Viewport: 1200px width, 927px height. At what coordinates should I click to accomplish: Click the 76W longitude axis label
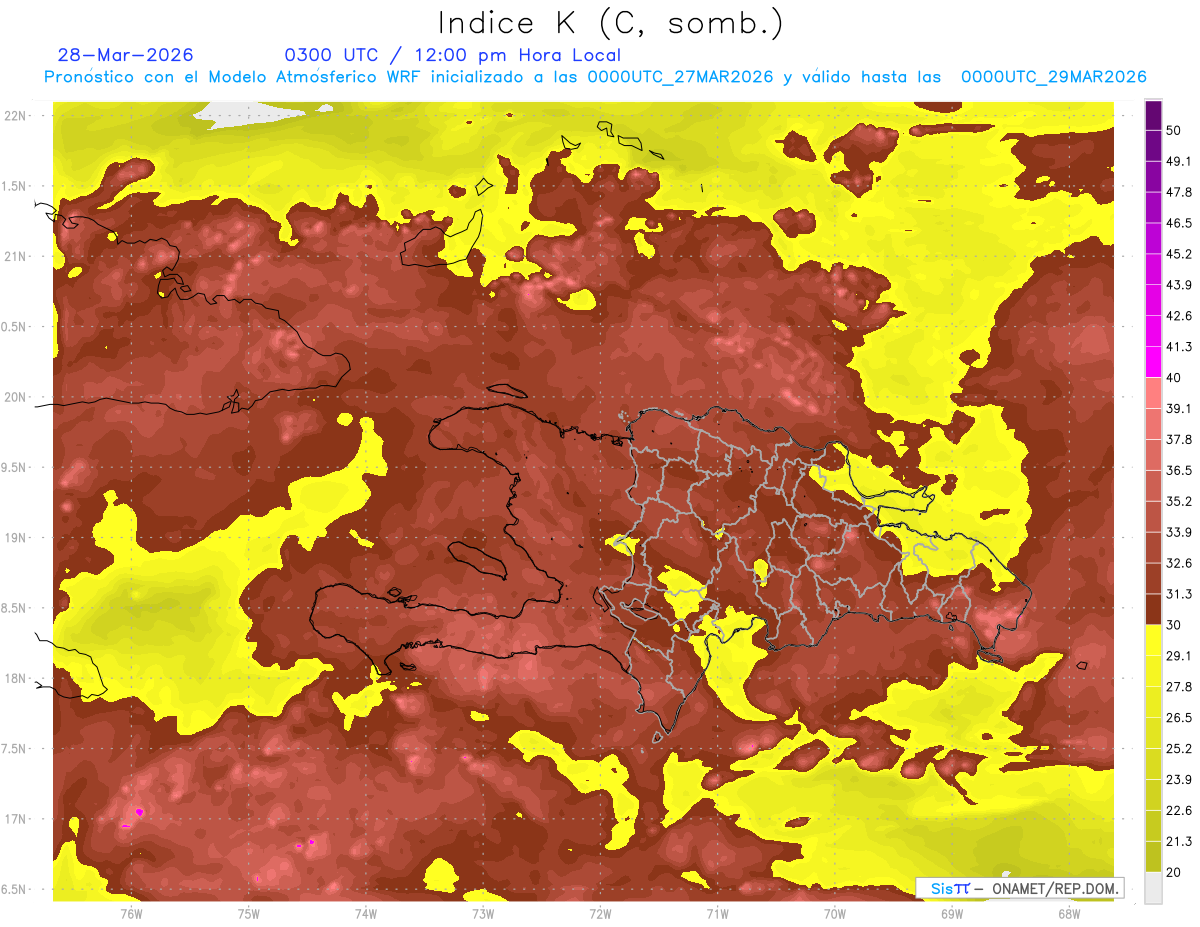[x=131, y=913]
